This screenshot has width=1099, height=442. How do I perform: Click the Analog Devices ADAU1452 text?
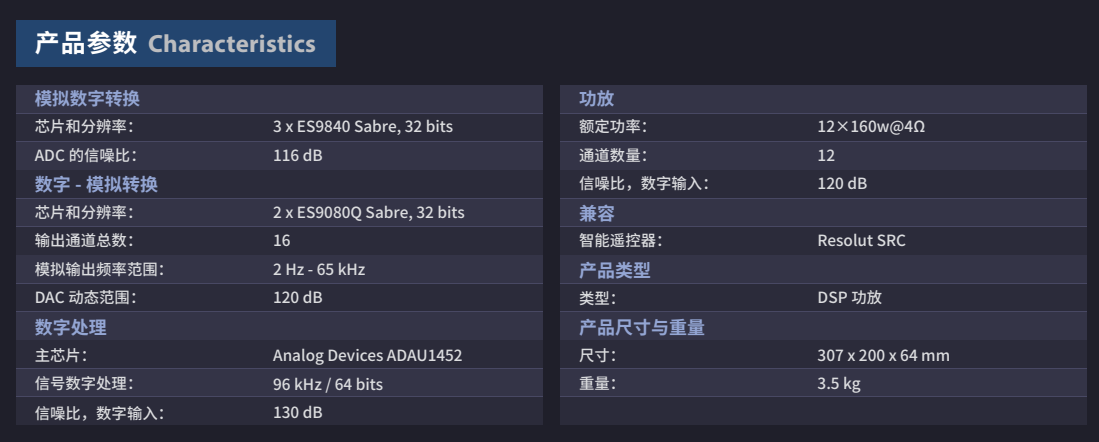pos(367,356)
